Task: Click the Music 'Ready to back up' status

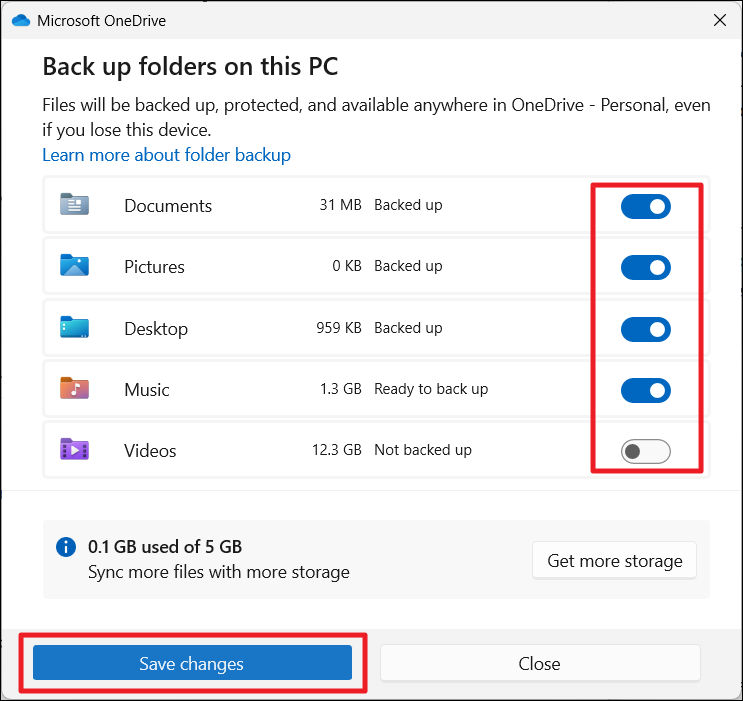Action: [x=431, y=389]
